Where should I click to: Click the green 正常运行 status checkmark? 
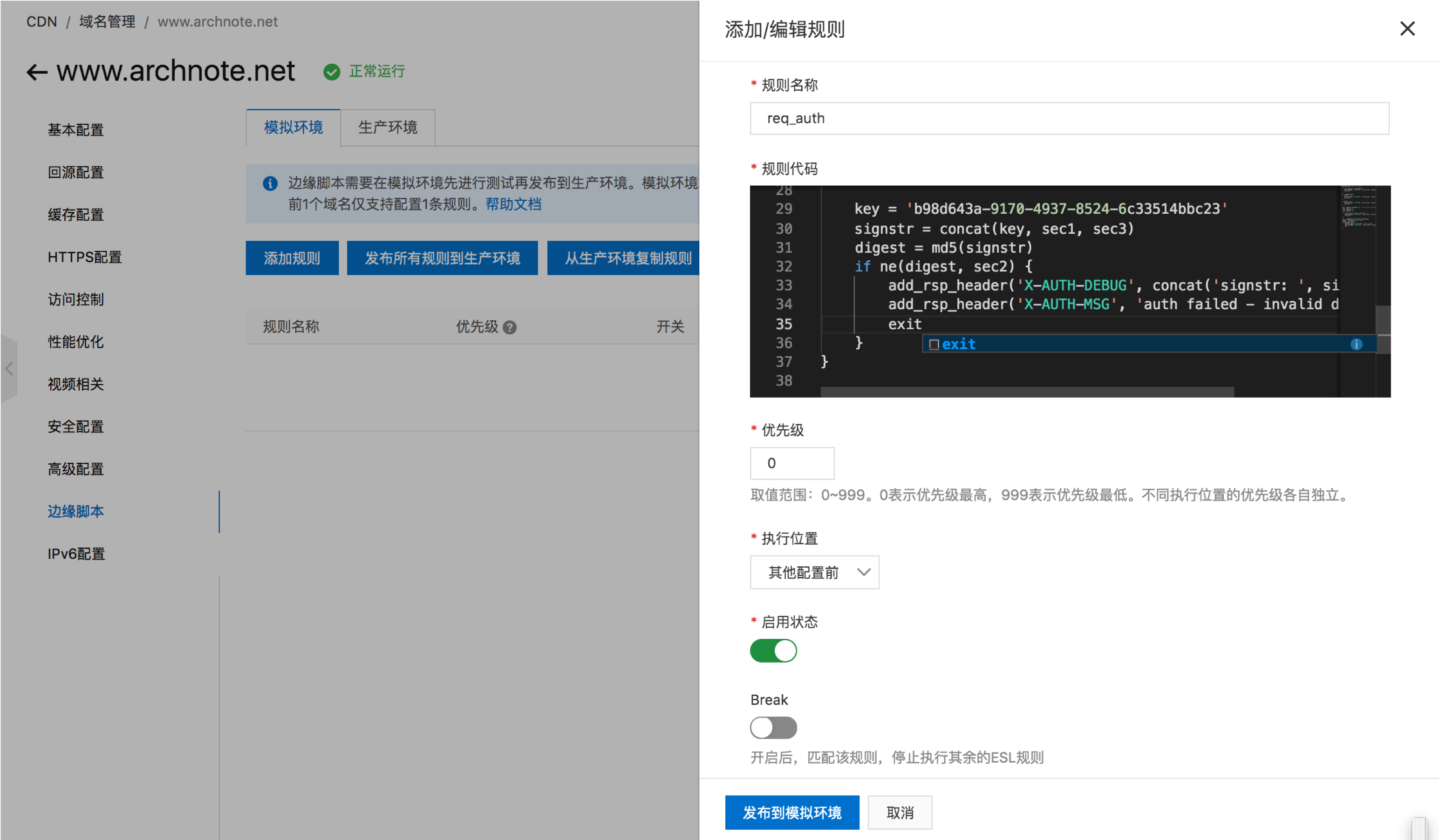pos(332,72)
